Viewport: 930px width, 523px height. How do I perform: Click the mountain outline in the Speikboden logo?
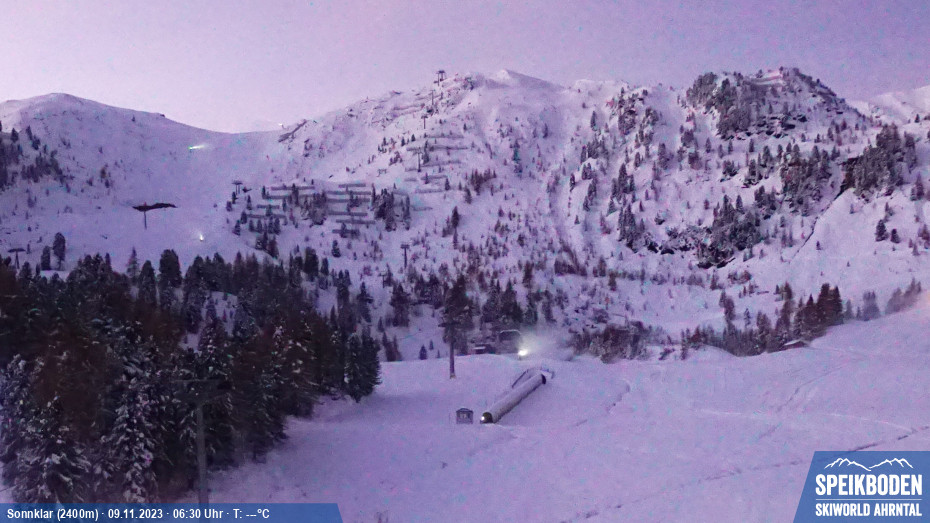click(x=867, y=464)
